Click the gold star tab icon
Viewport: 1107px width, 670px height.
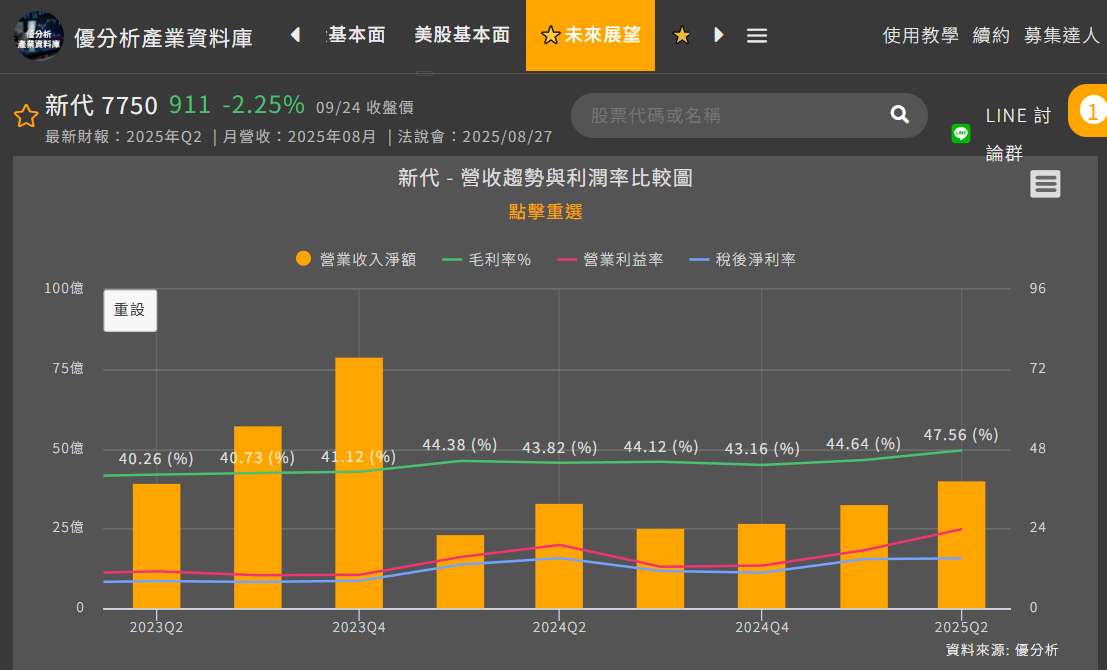(682, 36)
